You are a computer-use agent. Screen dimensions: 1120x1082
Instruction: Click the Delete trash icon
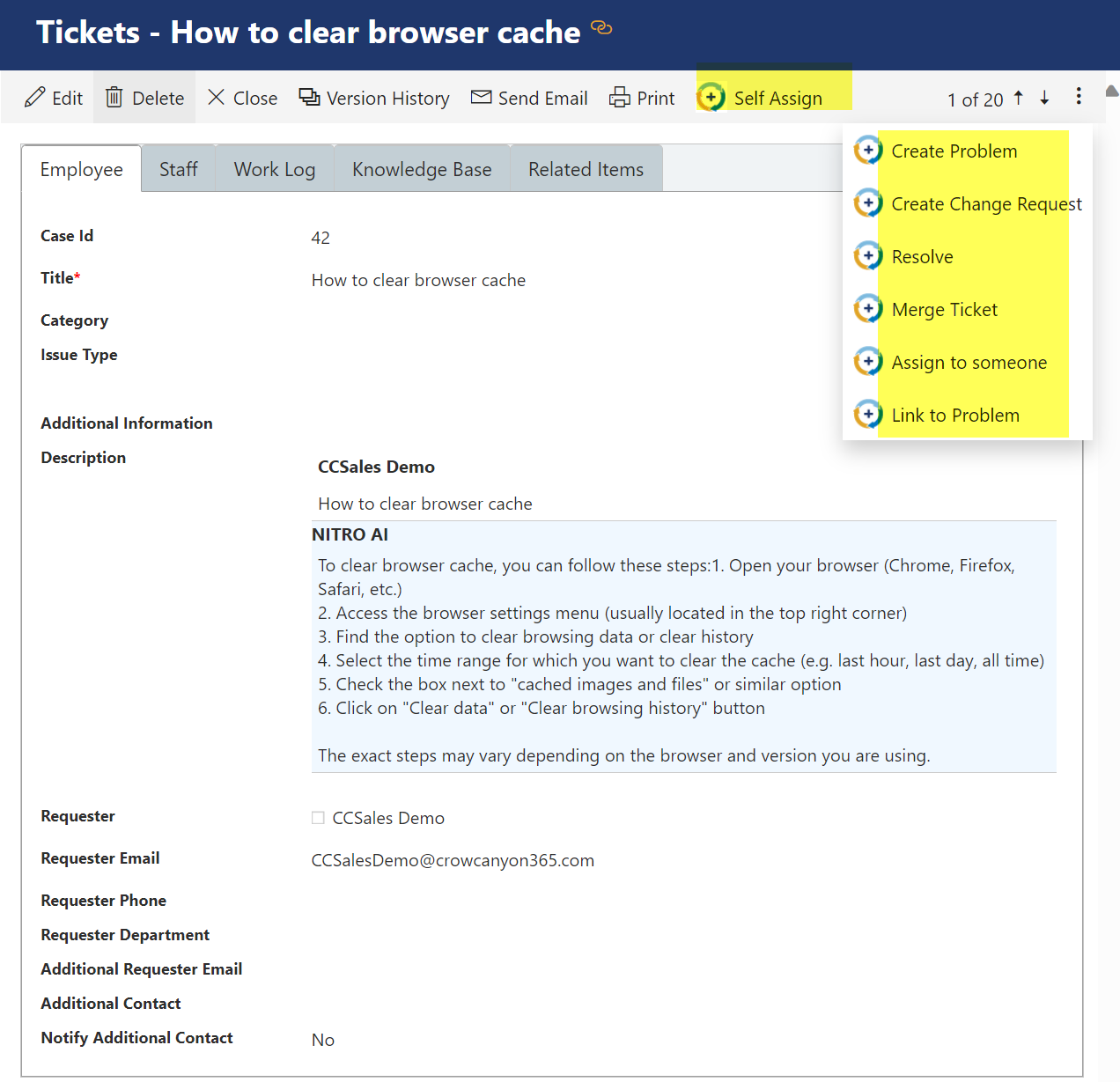pyautogui.click(x=114, y=97)
